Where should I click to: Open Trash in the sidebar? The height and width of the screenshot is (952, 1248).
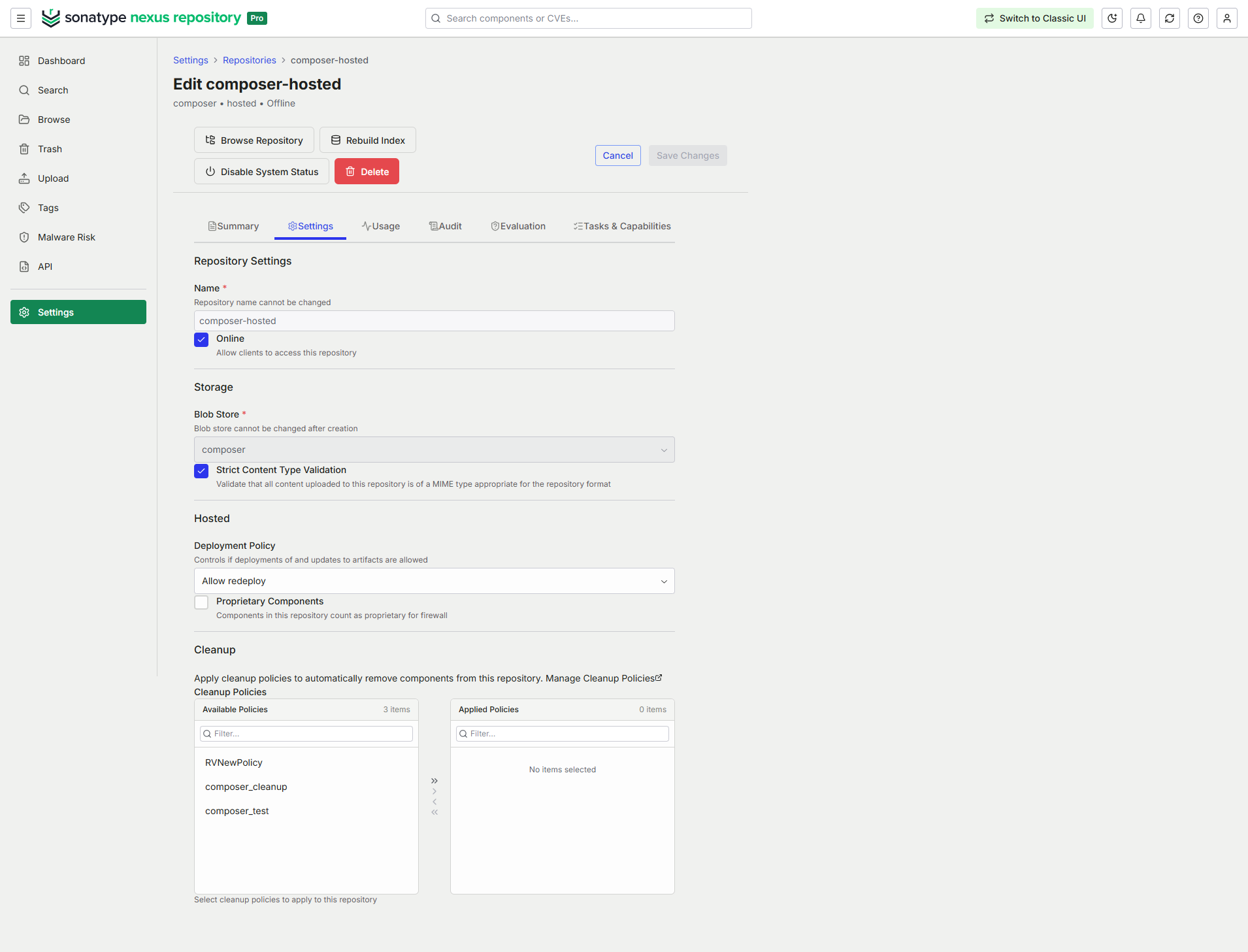(x=78, y=149)
